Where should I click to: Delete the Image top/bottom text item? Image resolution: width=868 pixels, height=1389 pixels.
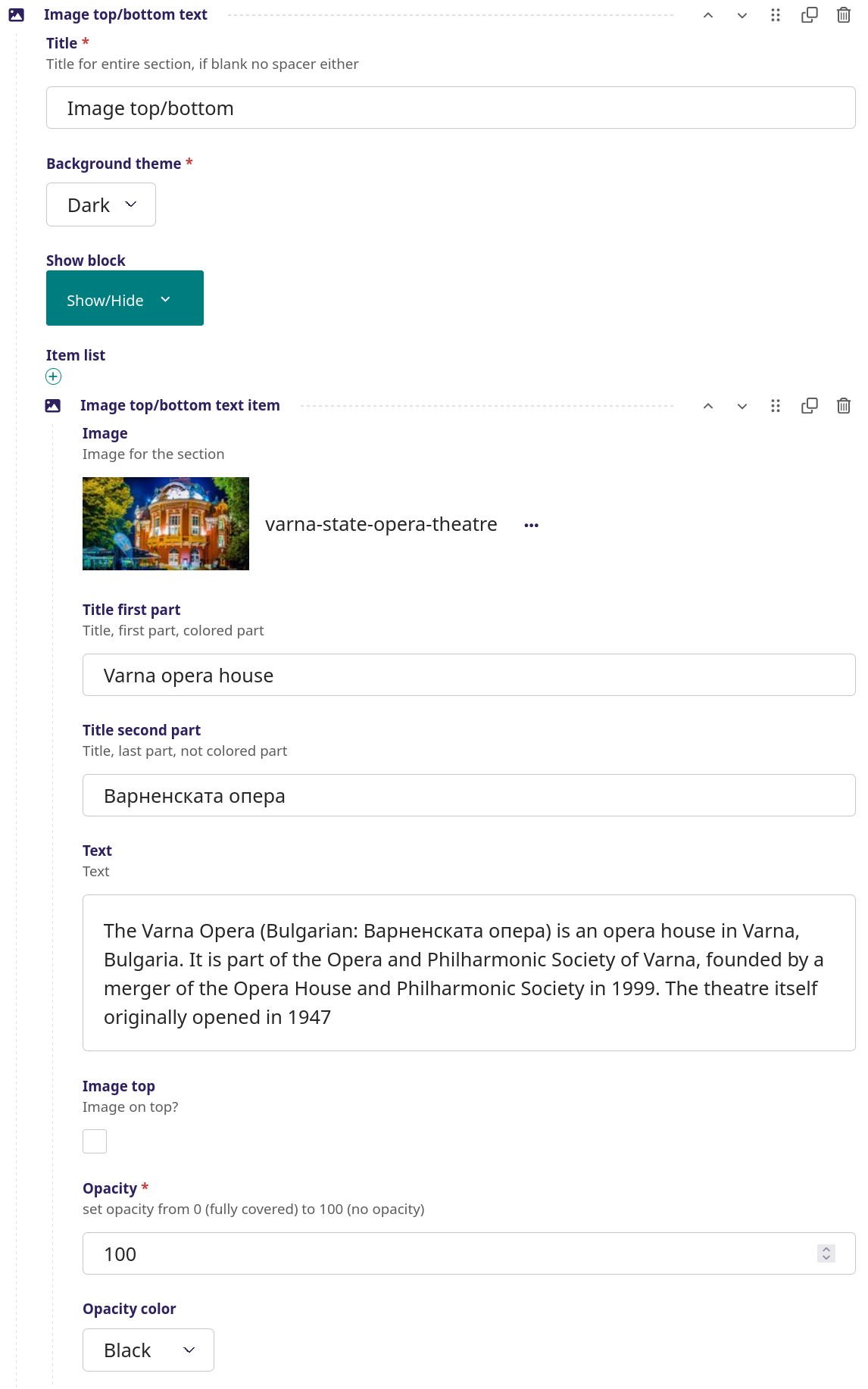(843, 406)
